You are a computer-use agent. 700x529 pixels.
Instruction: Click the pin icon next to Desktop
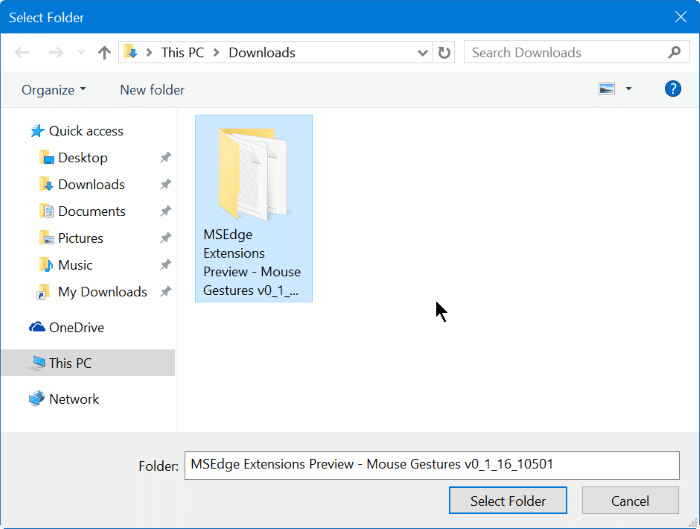pos(166,157)
